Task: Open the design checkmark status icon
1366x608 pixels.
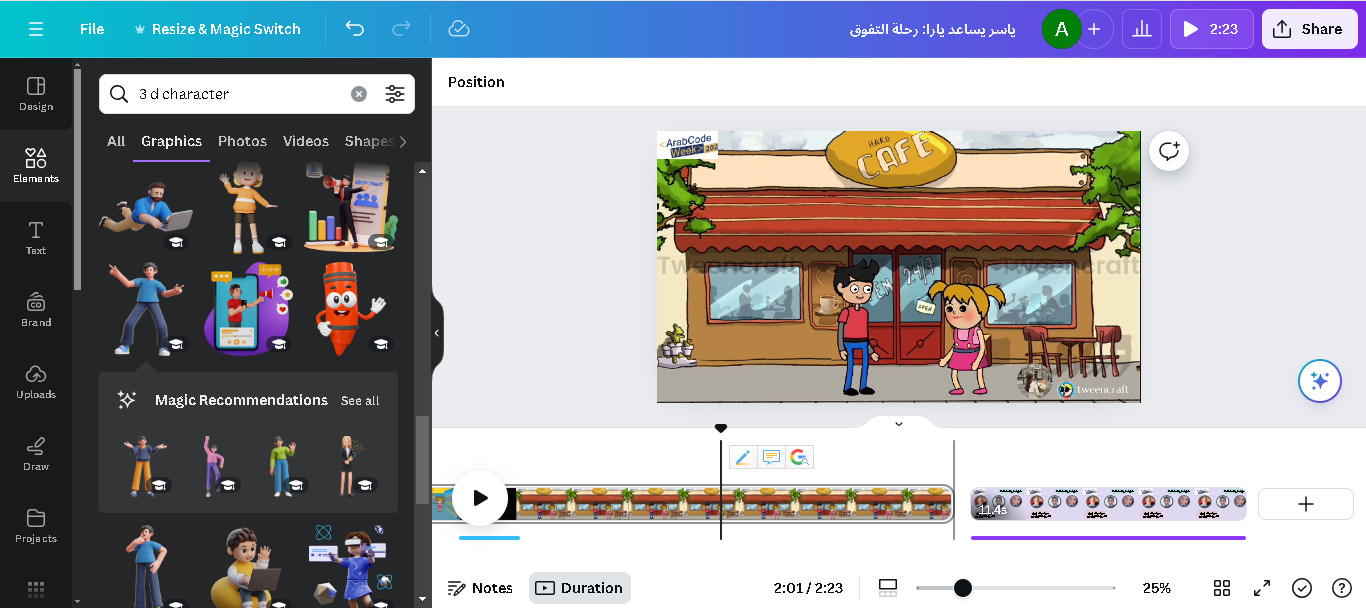Action: coord(1302,588)
